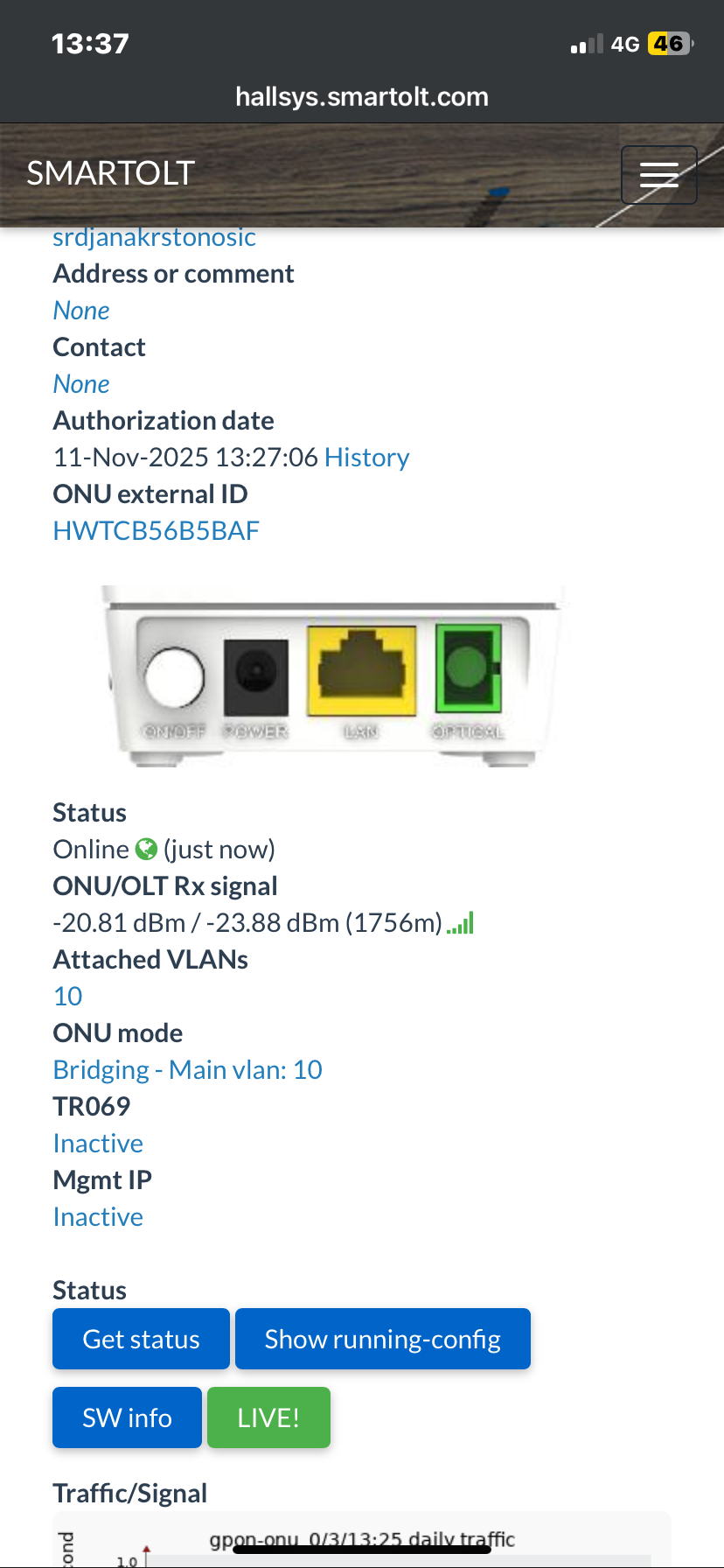Click the SMARTOLT brand logo
The width and height of the screenshot is (724, 1568).
[110, 173]
